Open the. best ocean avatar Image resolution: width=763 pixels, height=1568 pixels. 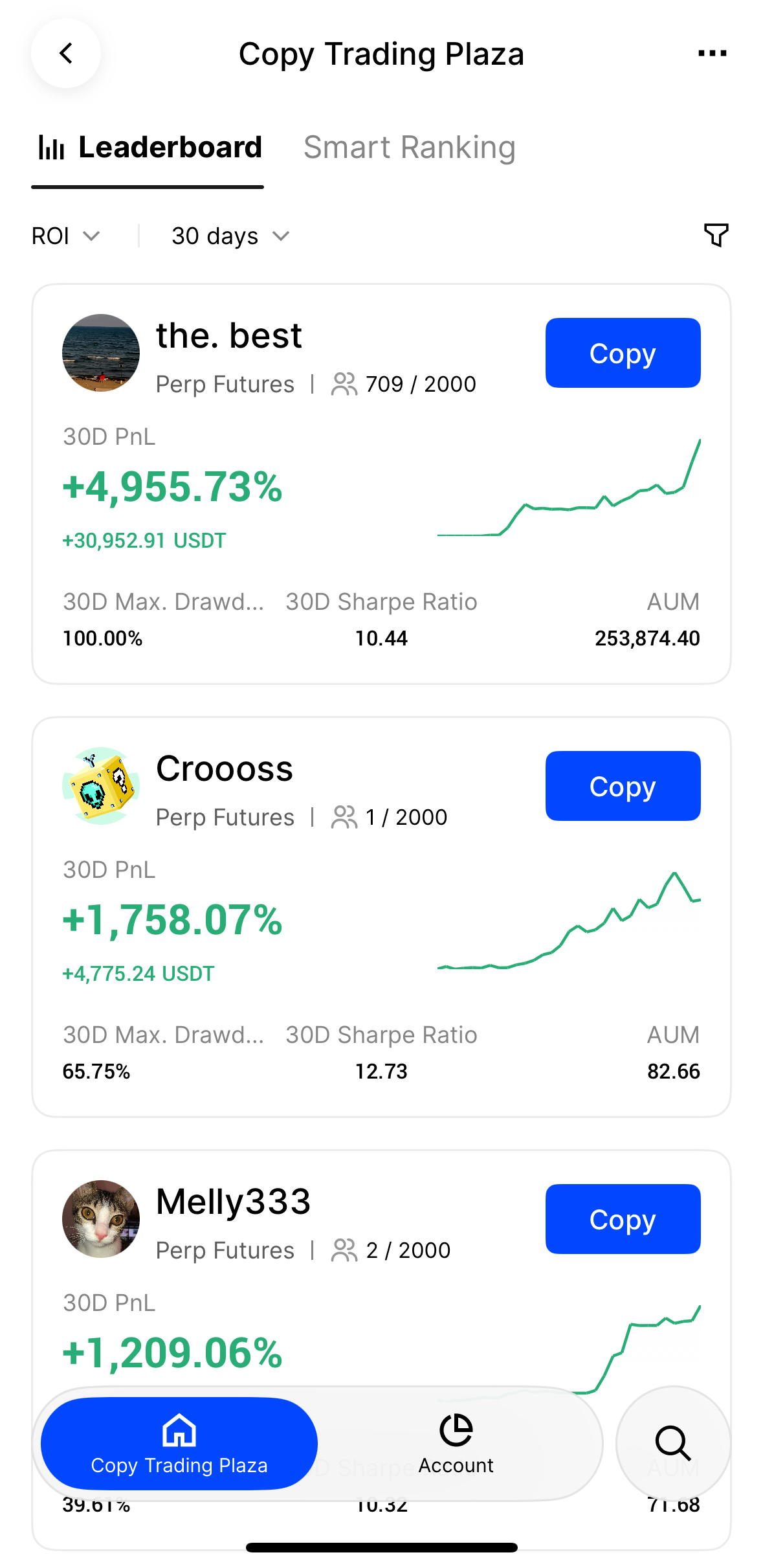(x=101, y=353)
